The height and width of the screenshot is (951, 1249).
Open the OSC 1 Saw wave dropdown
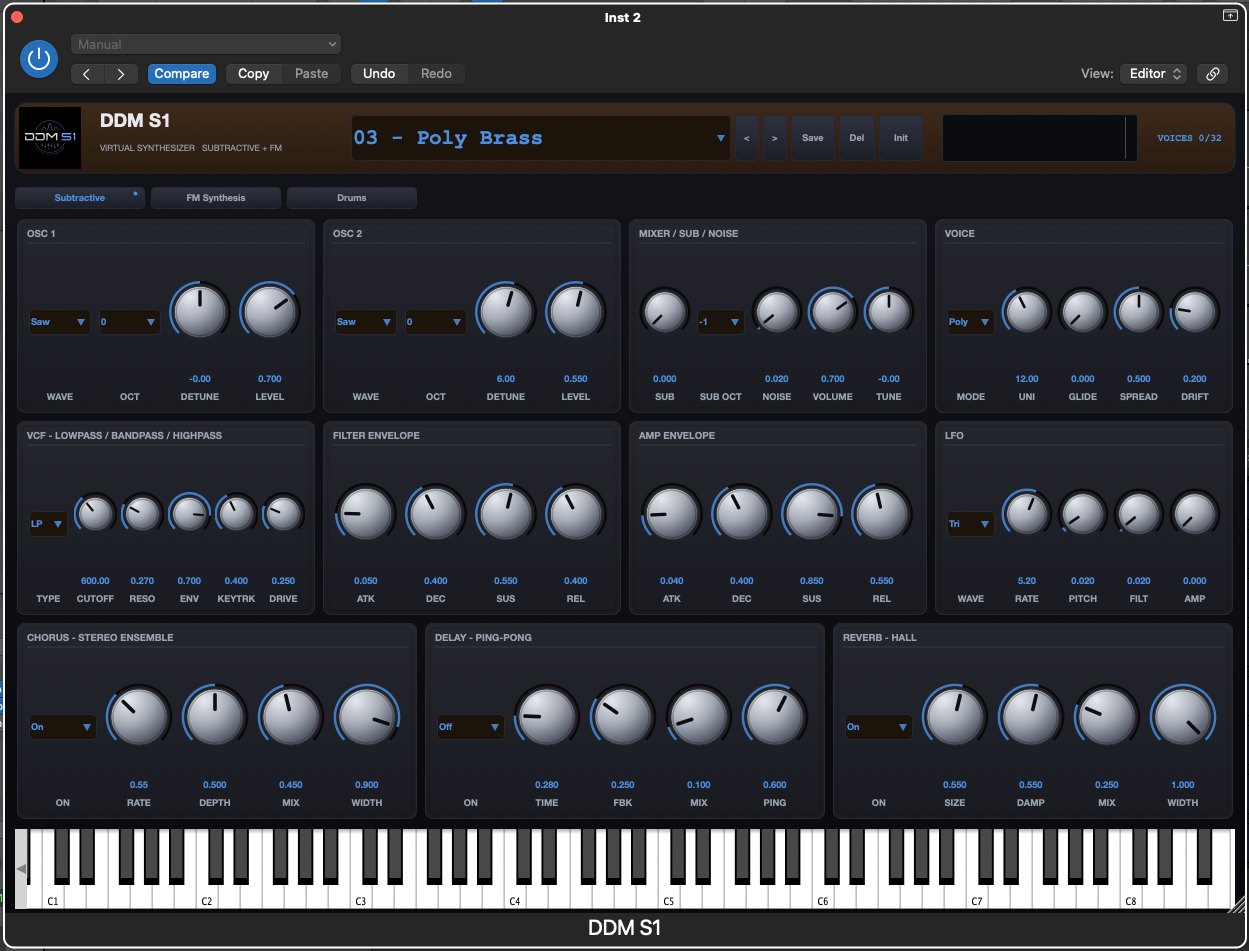click(60, 322)
